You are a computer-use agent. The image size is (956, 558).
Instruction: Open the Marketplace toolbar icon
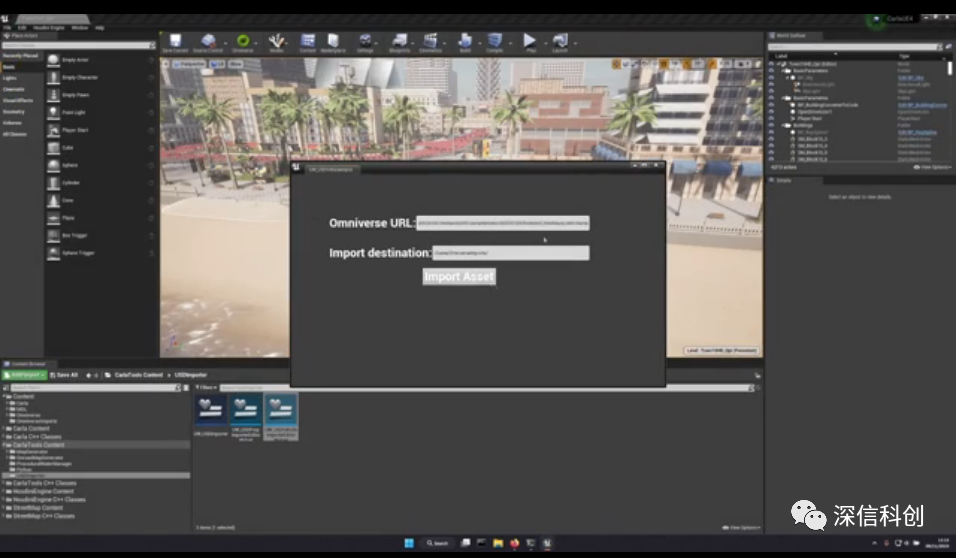[333, 41]
